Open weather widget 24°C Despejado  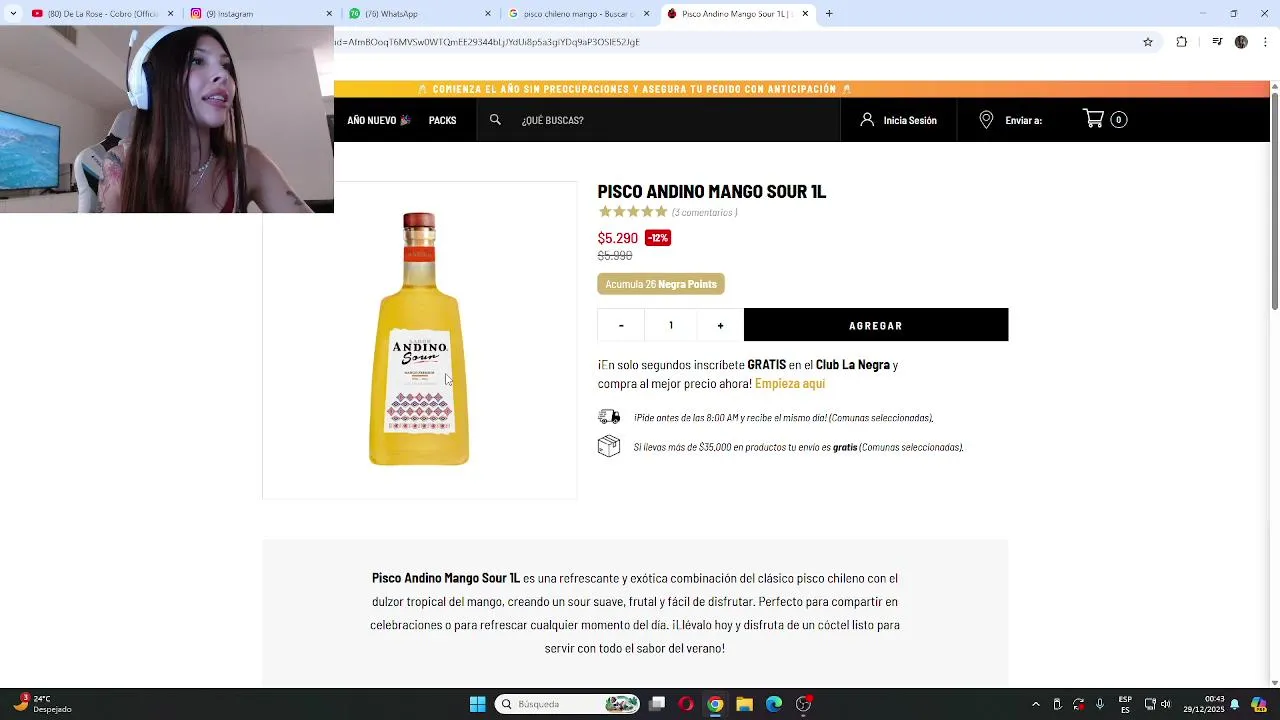pyautogui.click(x=42, y=704)
